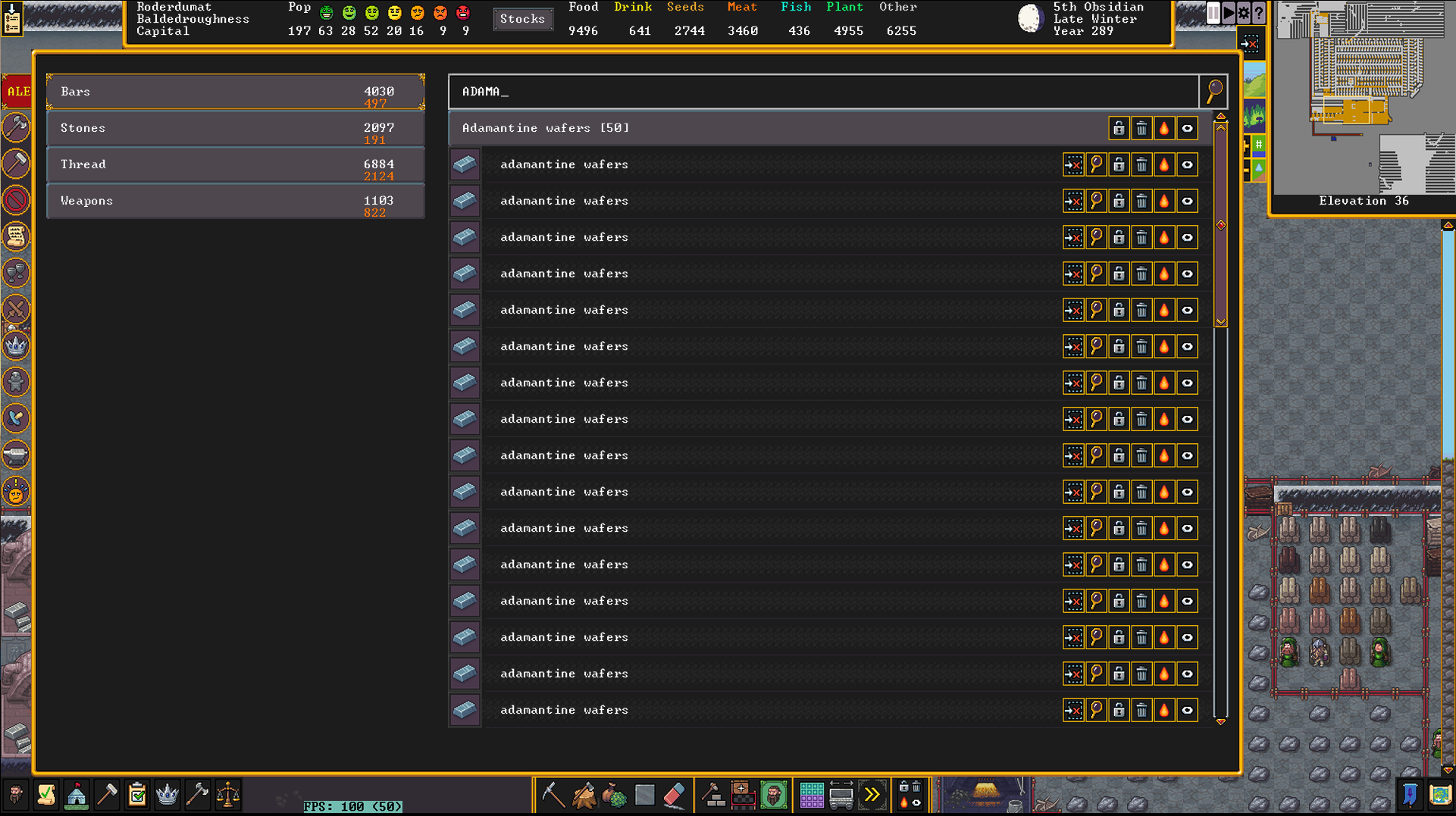Click the 5th Obsidian date text
Viewport: 1456px width, 816px height.
tap(1098, 7)
